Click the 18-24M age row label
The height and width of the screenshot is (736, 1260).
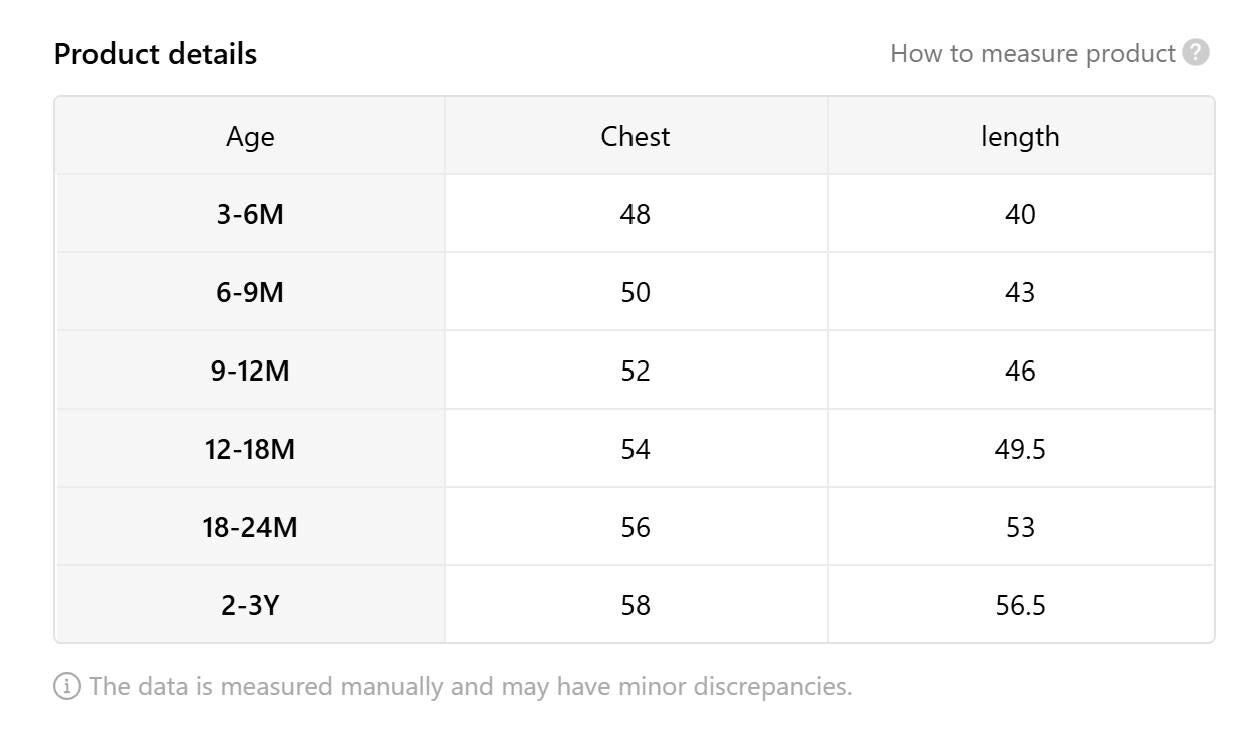click(250, 527)
